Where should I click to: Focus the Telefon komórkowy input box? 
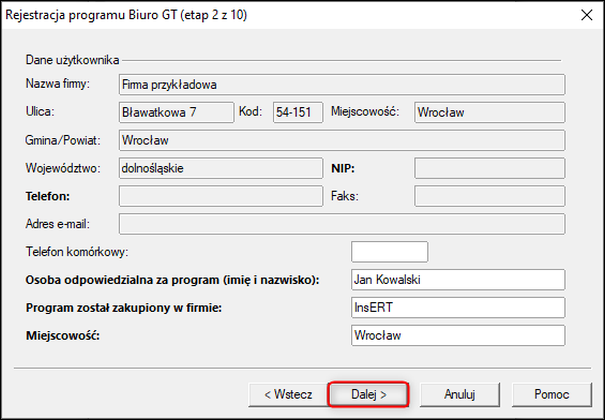(x=389, y=252)
